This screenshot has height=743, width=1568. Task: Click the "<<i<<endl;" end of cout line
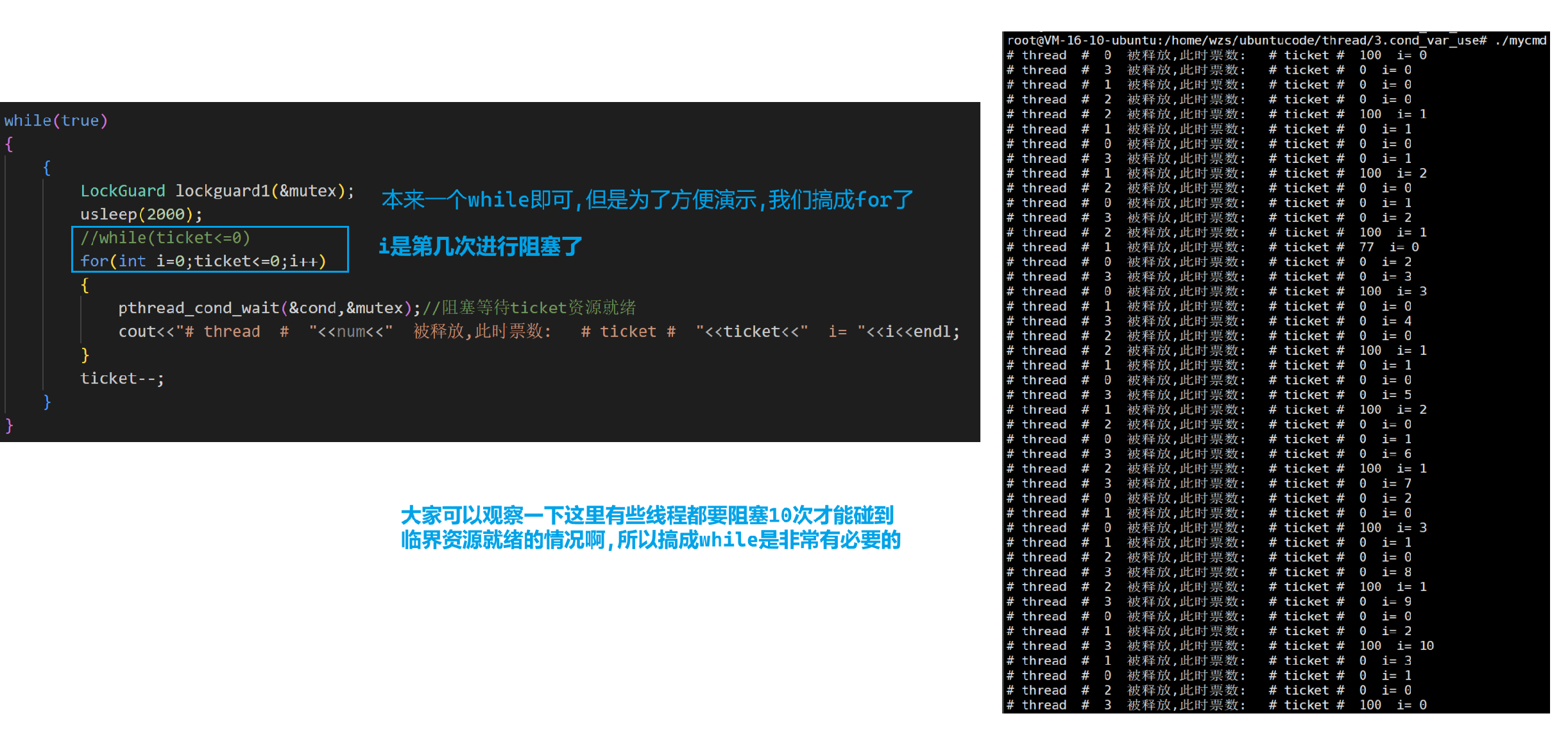[913, 332]
